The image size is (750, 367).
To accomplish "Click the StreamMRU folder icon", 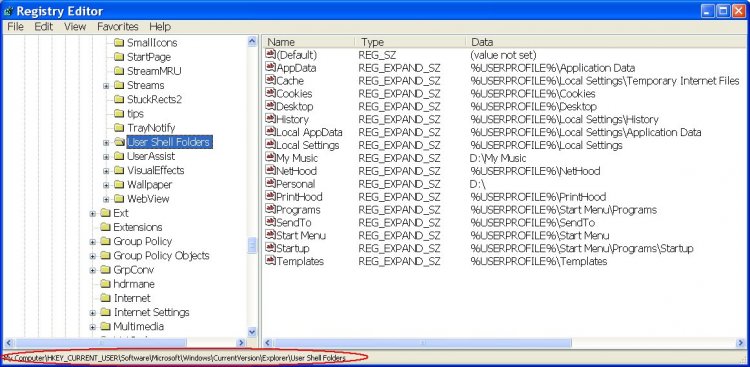I will coord(119,71).
